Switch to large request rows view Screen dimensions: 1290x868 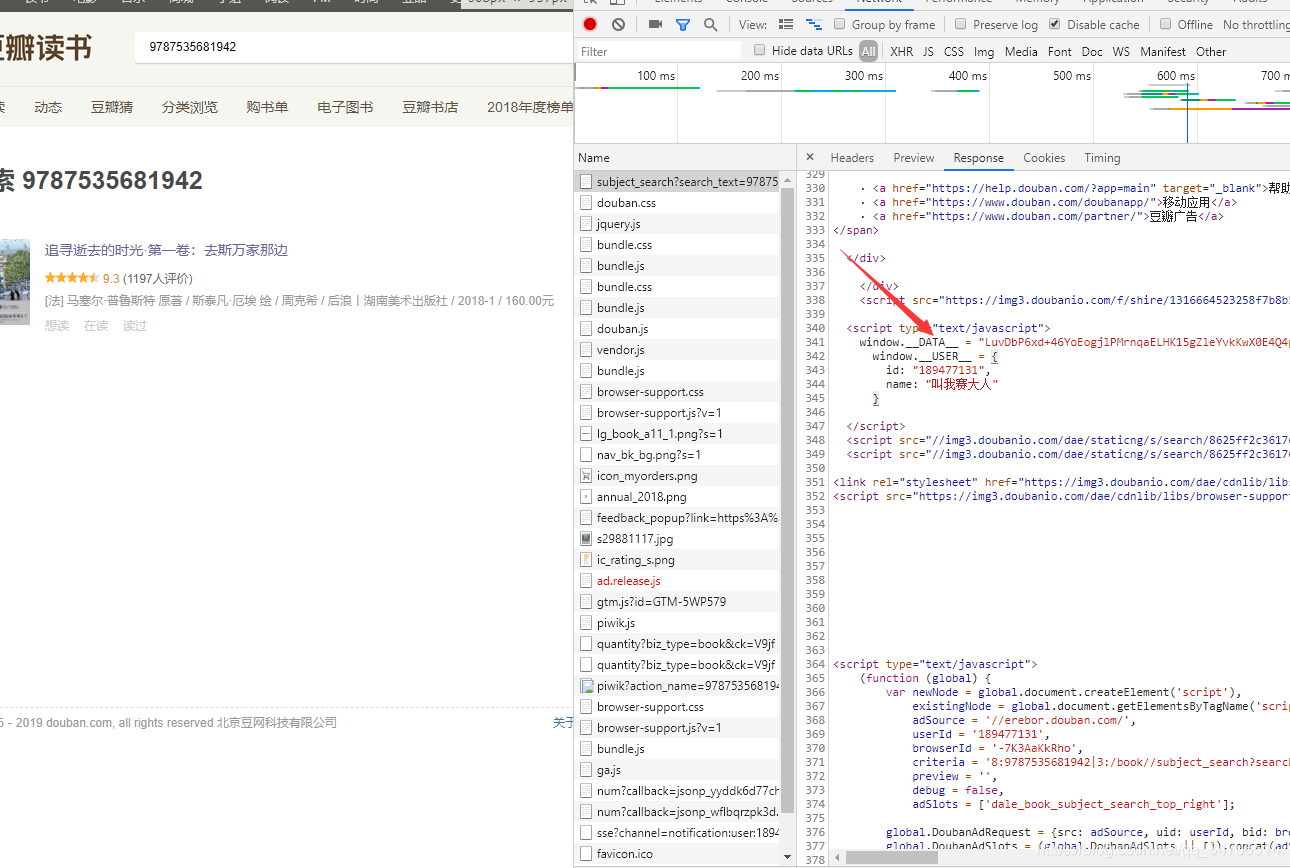coord(786,24)
